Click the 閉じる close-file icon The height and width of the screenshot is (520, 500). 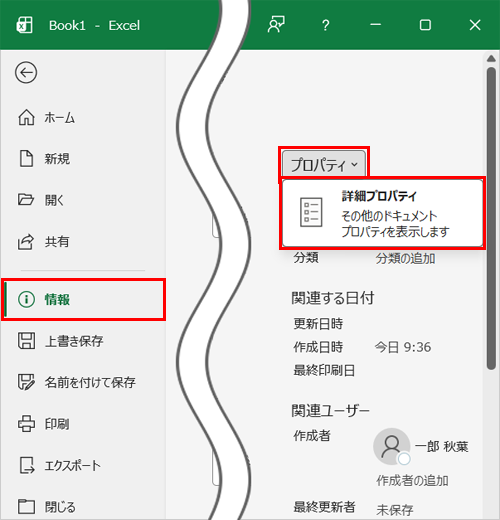[x=26, y=507]
